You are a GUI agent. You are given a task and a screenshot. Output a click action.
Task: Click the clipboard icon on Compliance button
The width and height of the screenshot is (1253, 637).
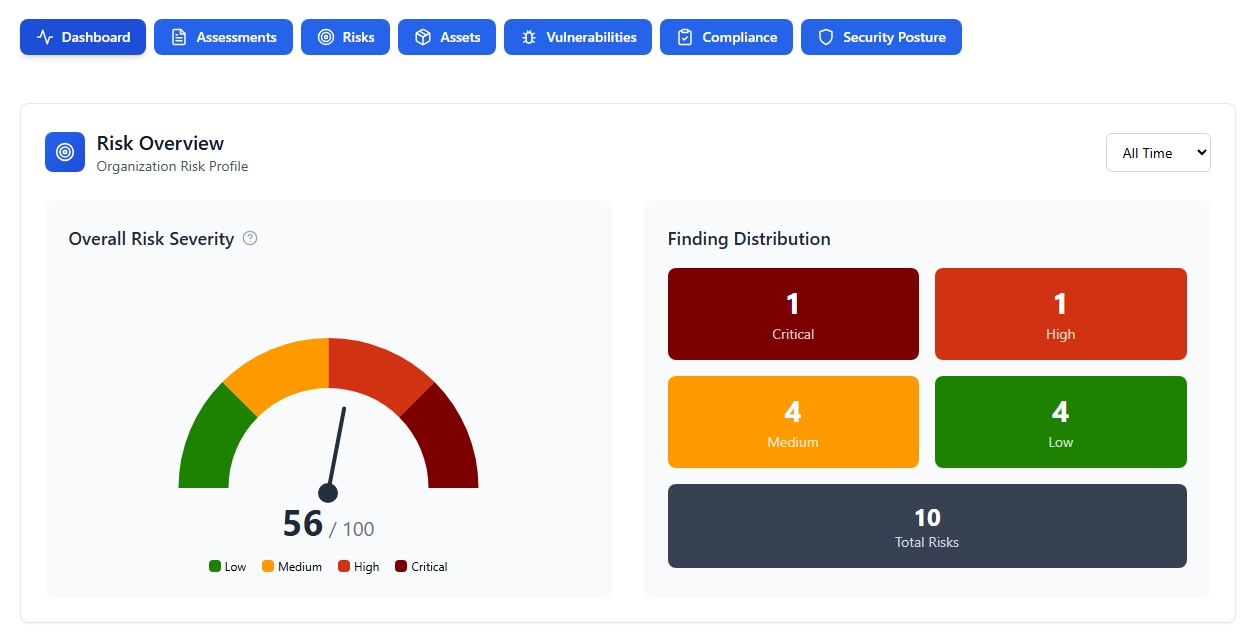pyautogui.click(x=683, y=37)
